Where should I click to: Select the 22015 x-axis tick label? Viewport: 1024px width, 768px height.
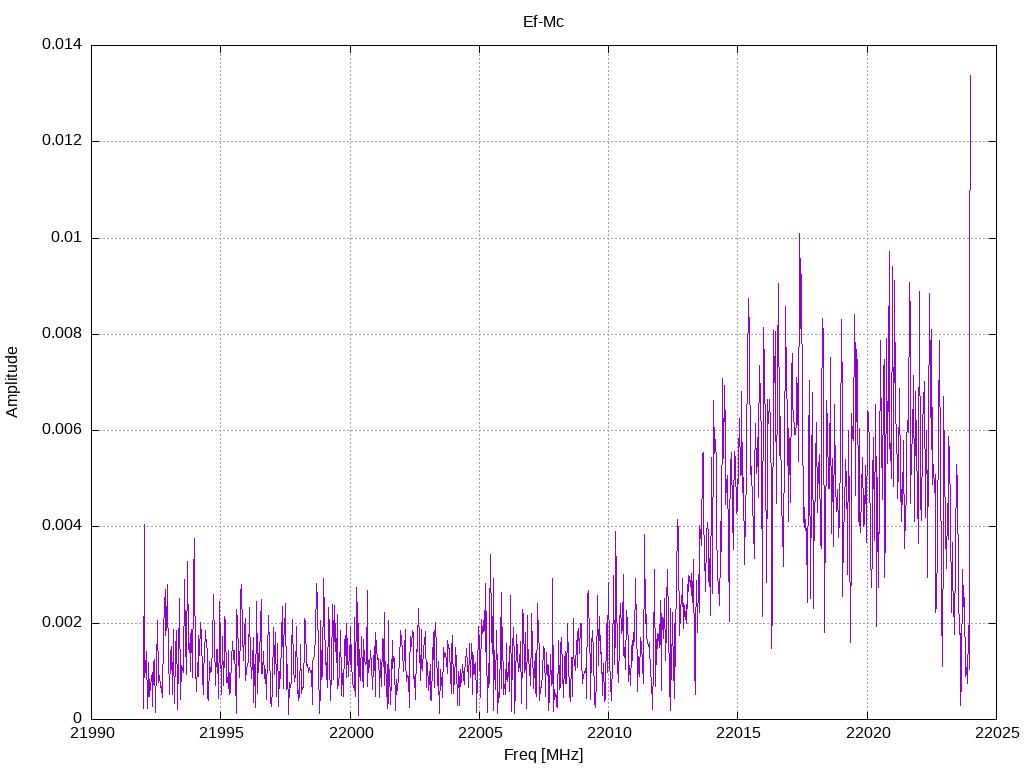click(737, 735)
